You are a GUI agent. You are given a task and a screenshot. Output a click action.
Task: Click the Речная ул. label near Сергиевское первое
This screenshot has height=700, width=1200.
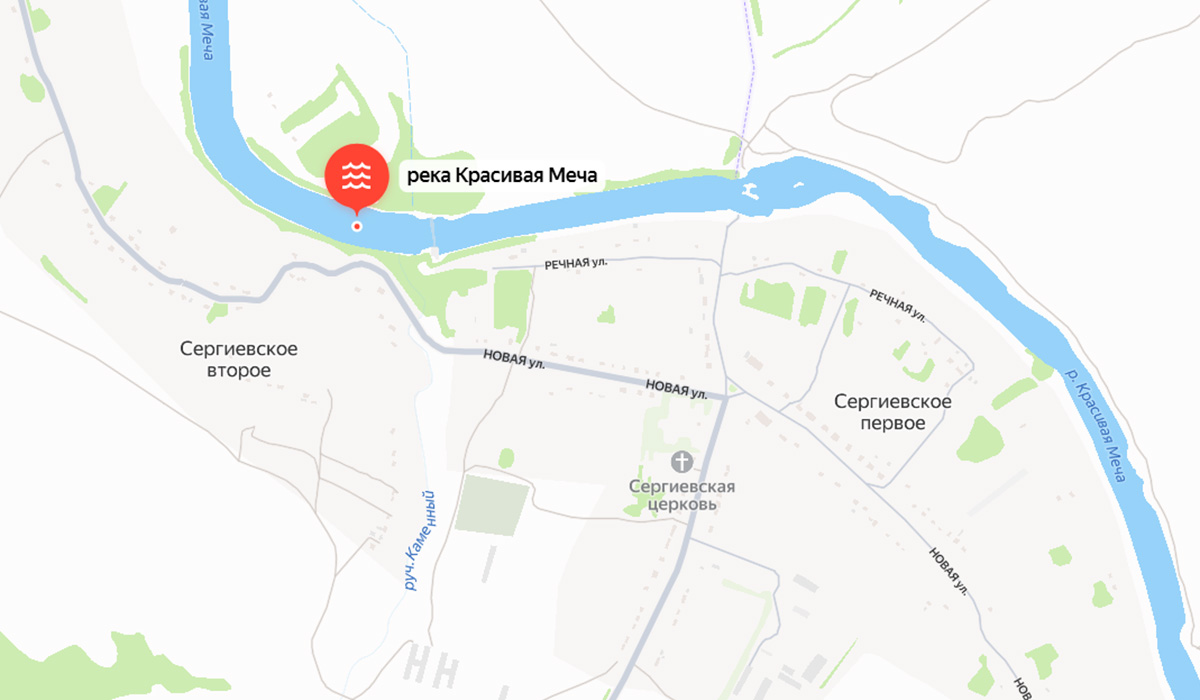coord(898,305)
